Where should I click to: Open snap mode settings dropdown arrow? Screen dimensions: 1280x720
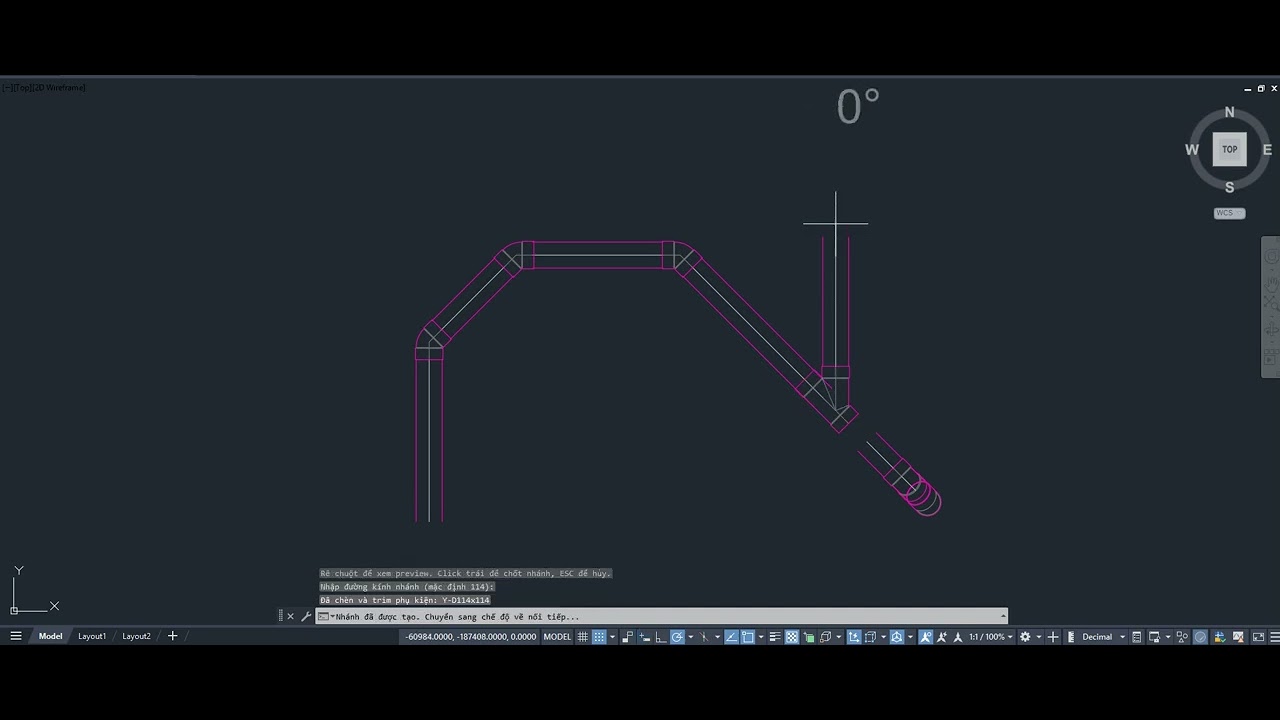[x=612, y=636]
